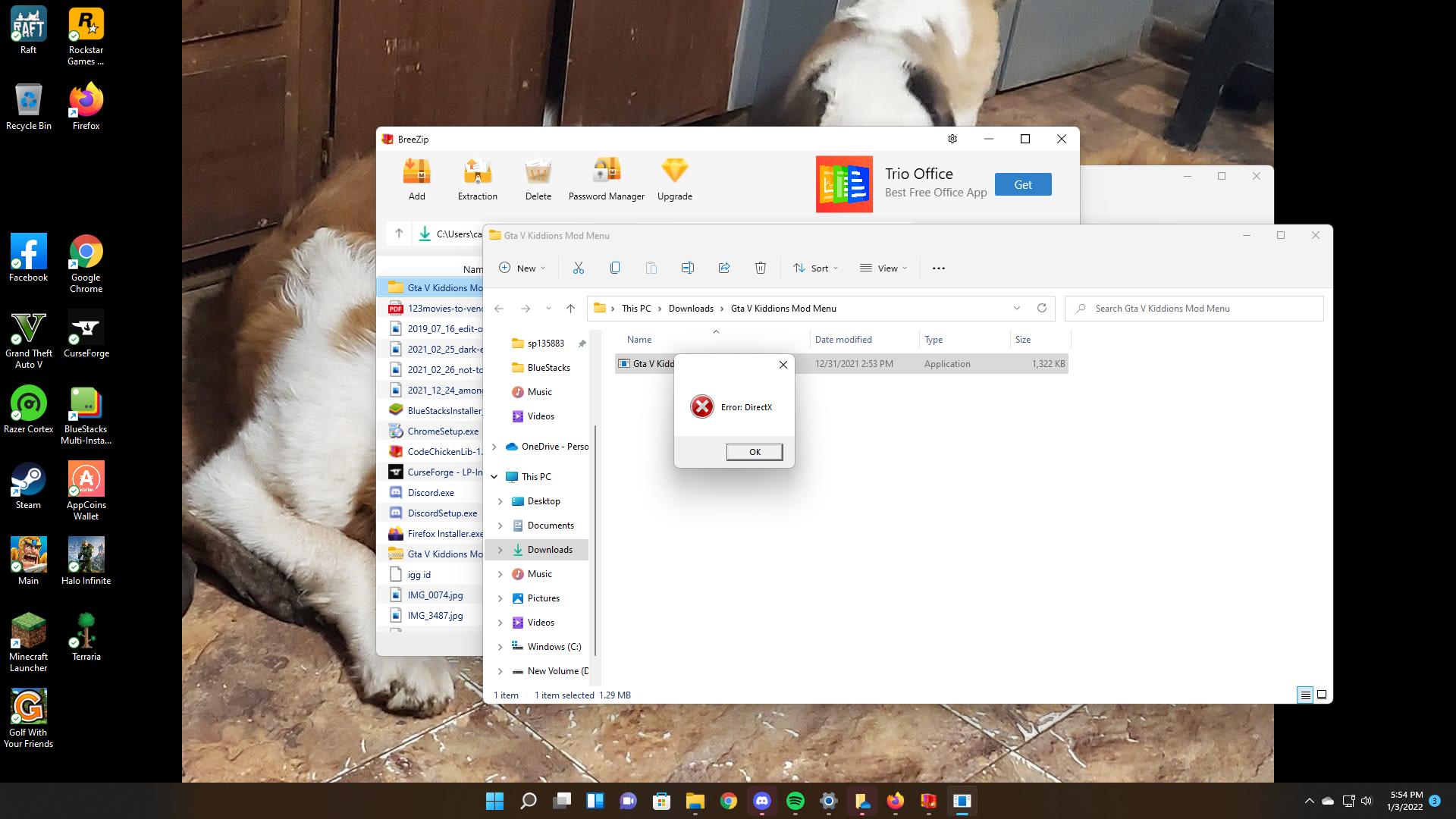
Task: Switch to large icons view toggle
Action: [x=1322, y=695]
